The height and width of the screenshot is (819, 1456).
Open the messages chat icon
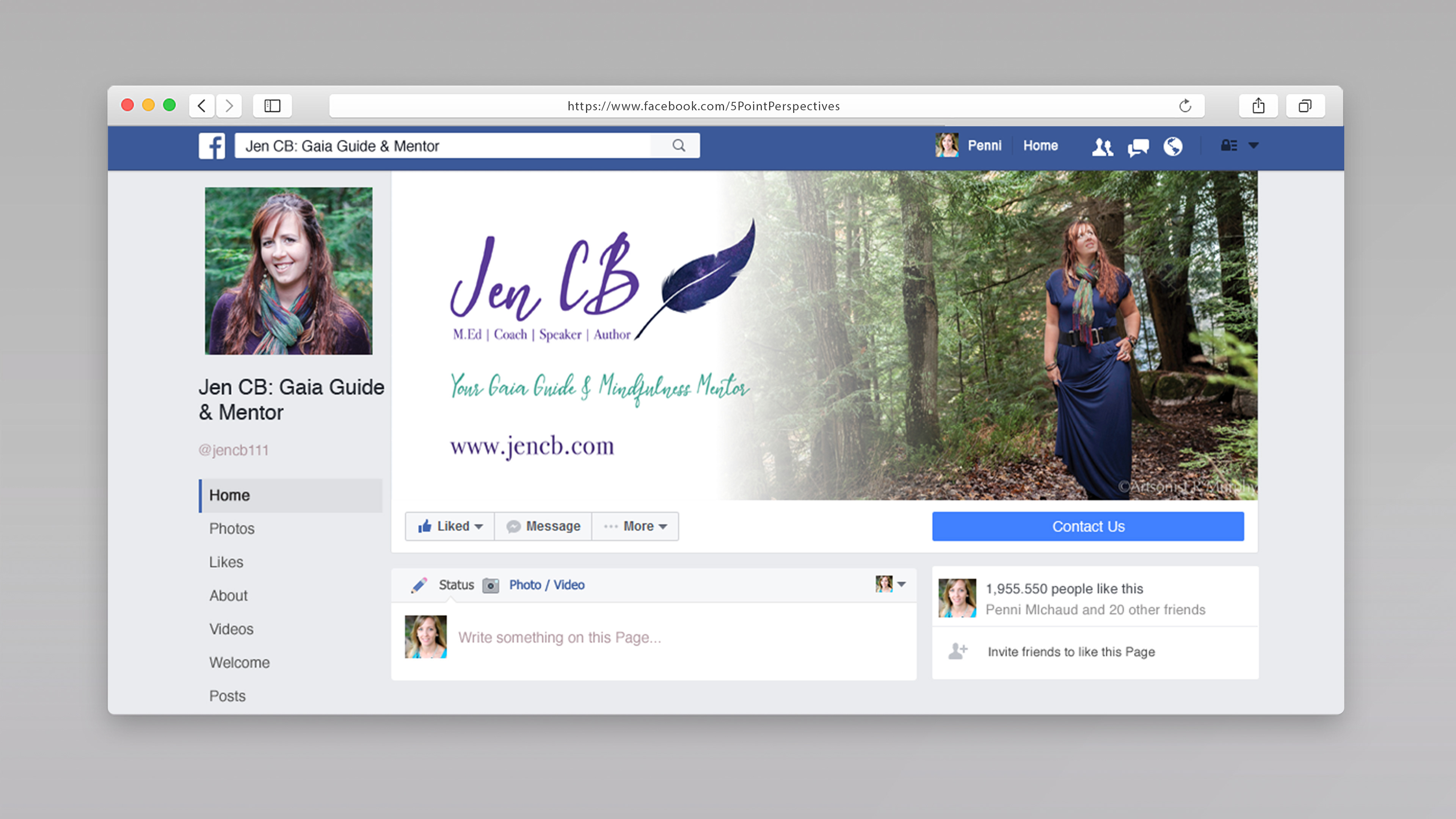(1138, 147)
